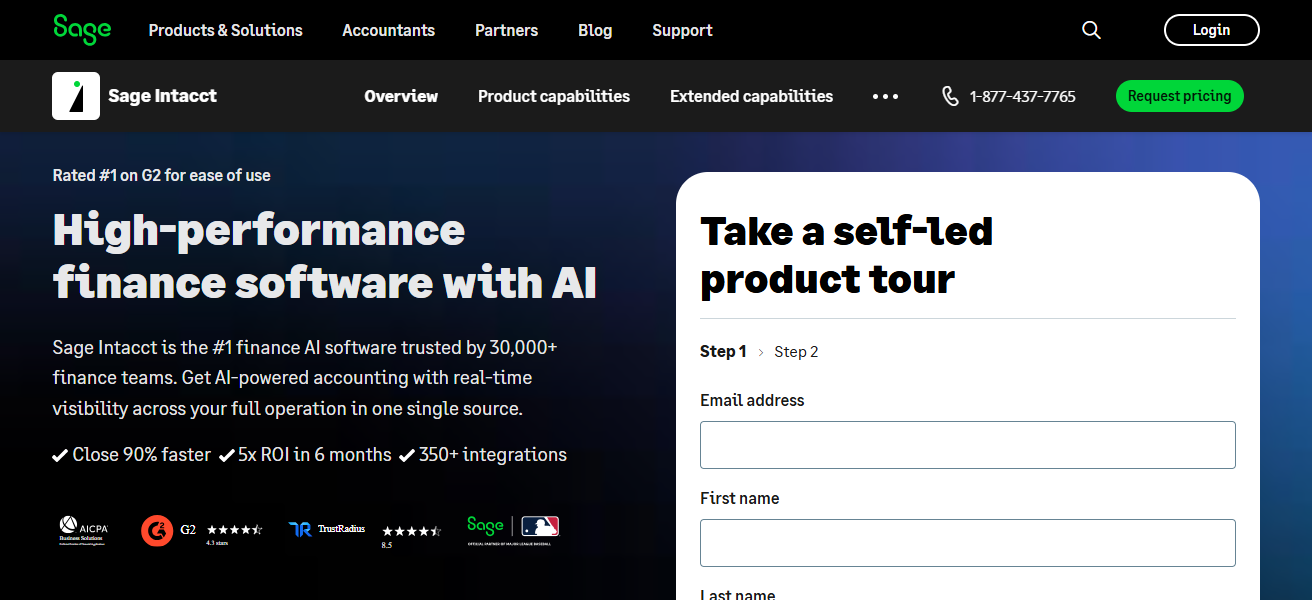Click the Login button
Image resolution: width=1312 pixels, height=600 pixels.
coord(1212,30)
